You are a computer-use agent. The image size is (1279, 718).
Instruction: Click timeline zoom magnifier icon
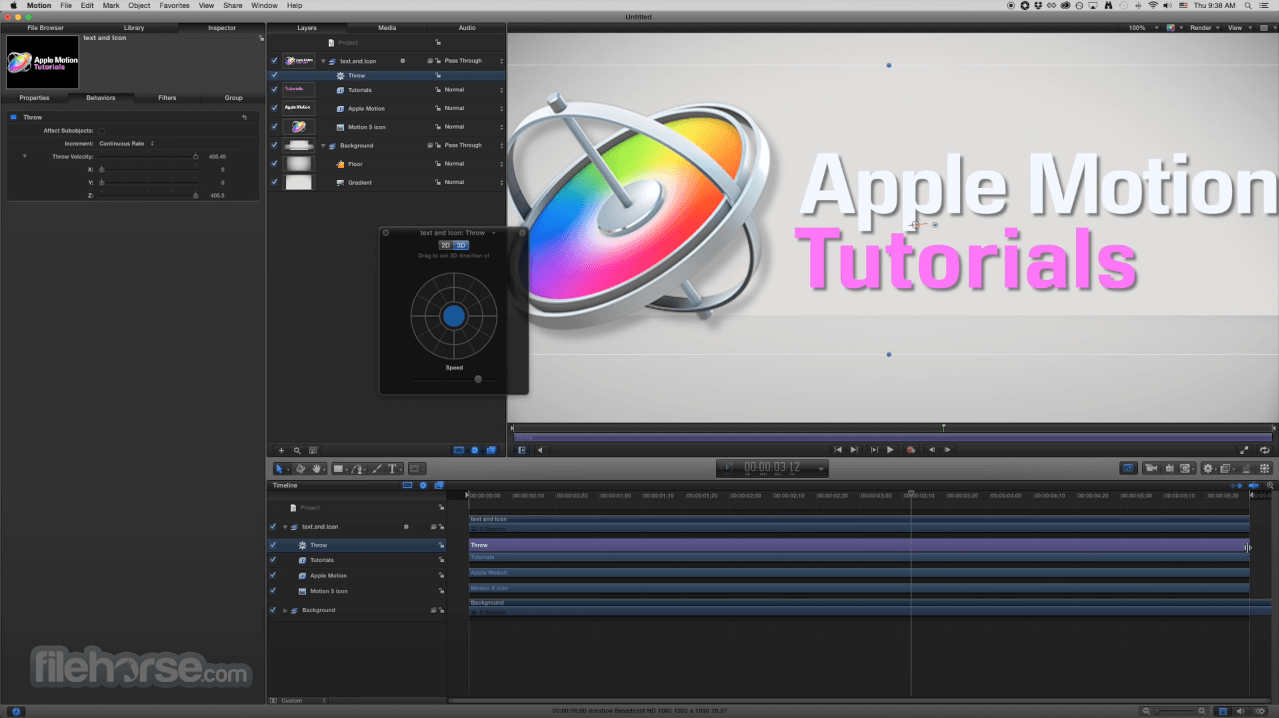[1270, 485]
